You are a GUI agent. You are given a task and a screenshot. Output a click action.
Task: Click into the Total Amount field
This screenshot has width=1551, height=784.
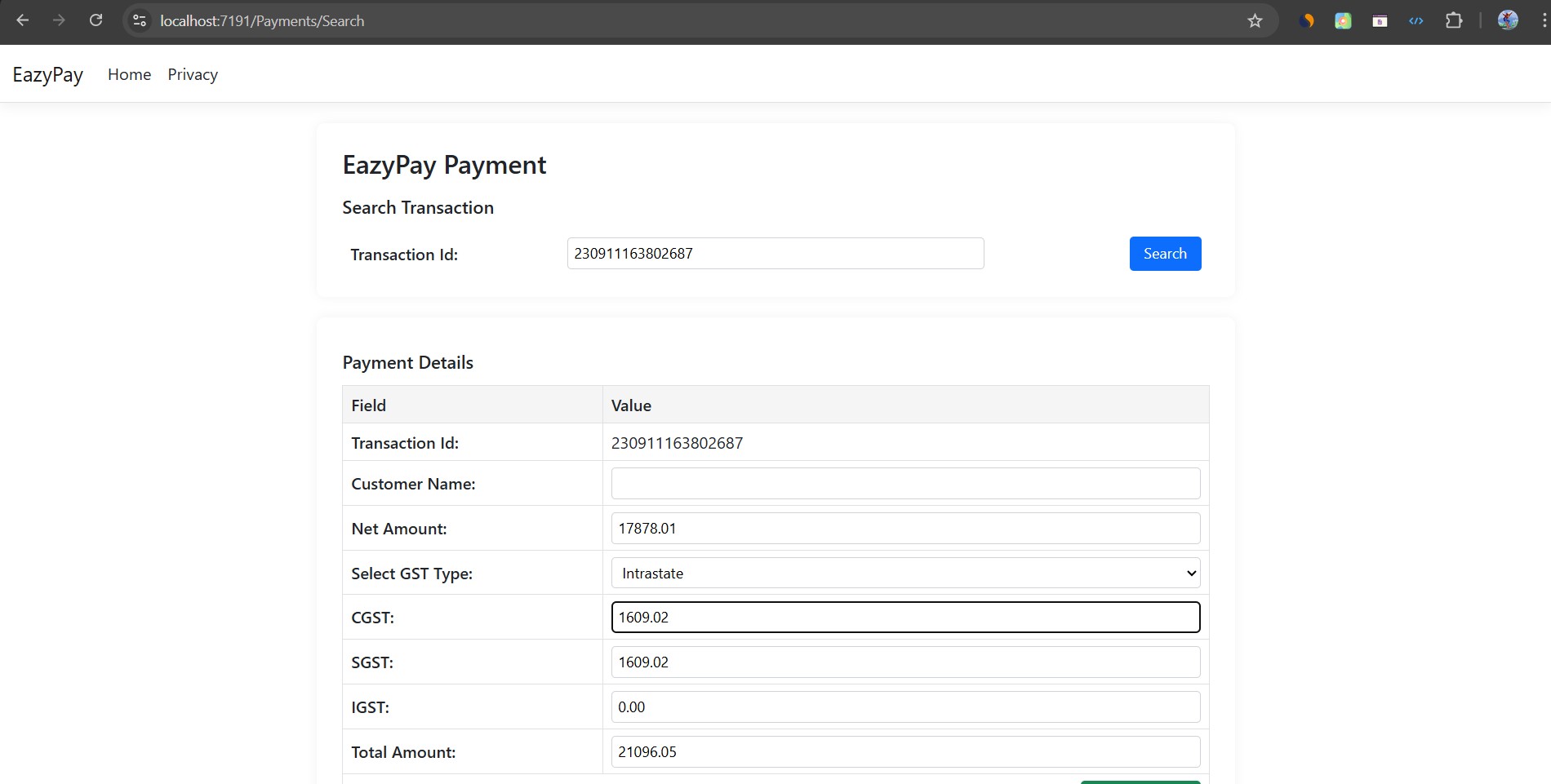click(905, 751)
